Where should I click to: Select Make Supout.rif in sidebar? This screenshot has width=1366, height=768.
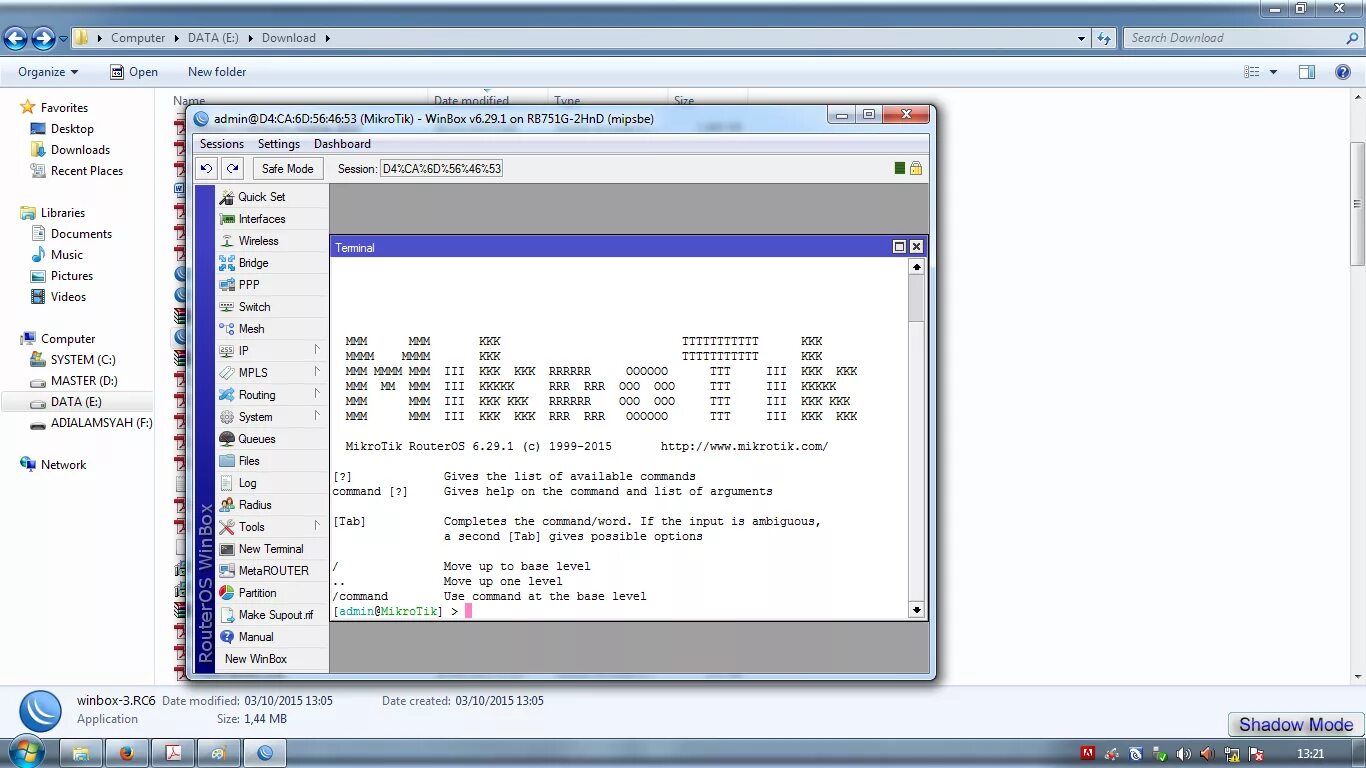click(272, 615)
